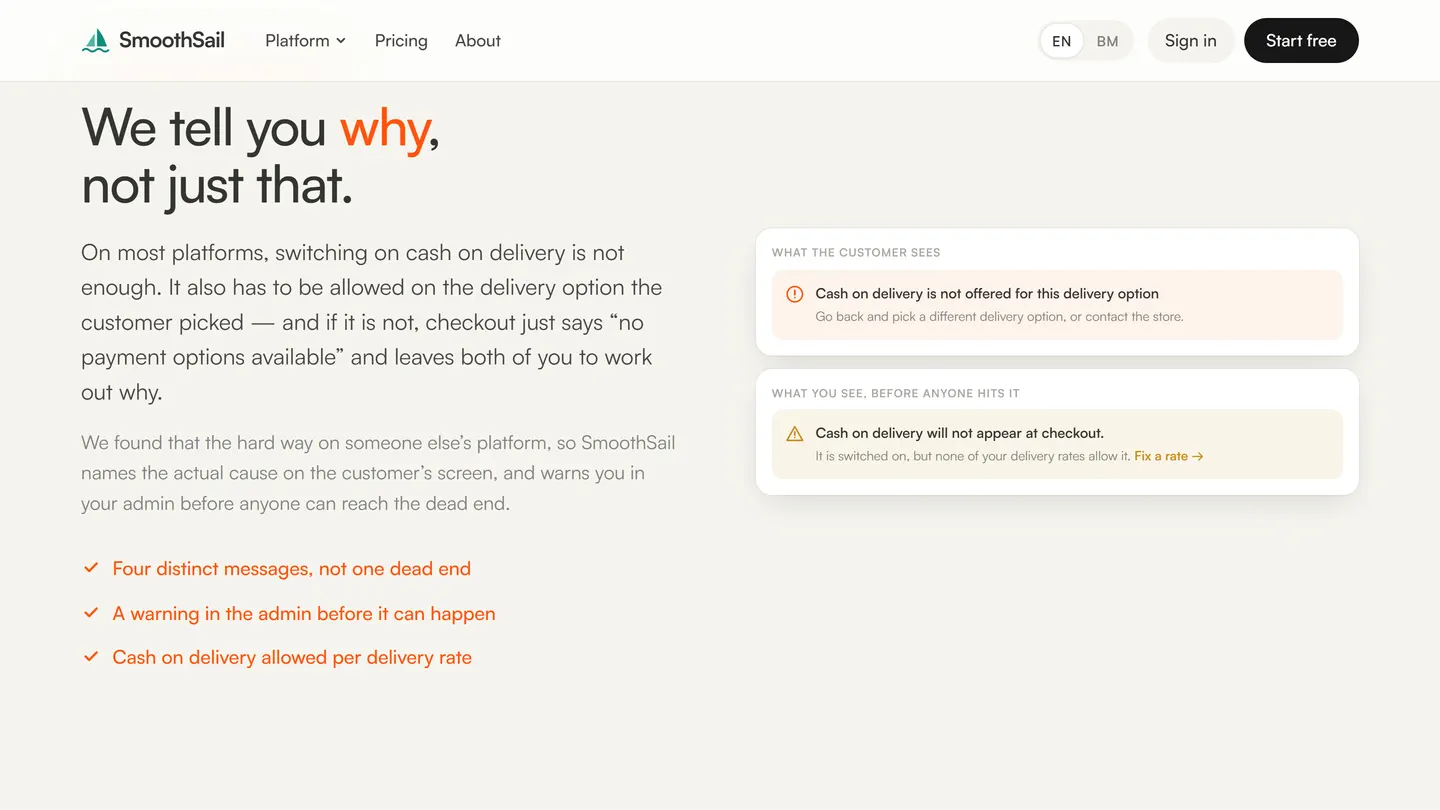1440x810 pixels.
Task: Open the About page
Action: pos(478,41)
